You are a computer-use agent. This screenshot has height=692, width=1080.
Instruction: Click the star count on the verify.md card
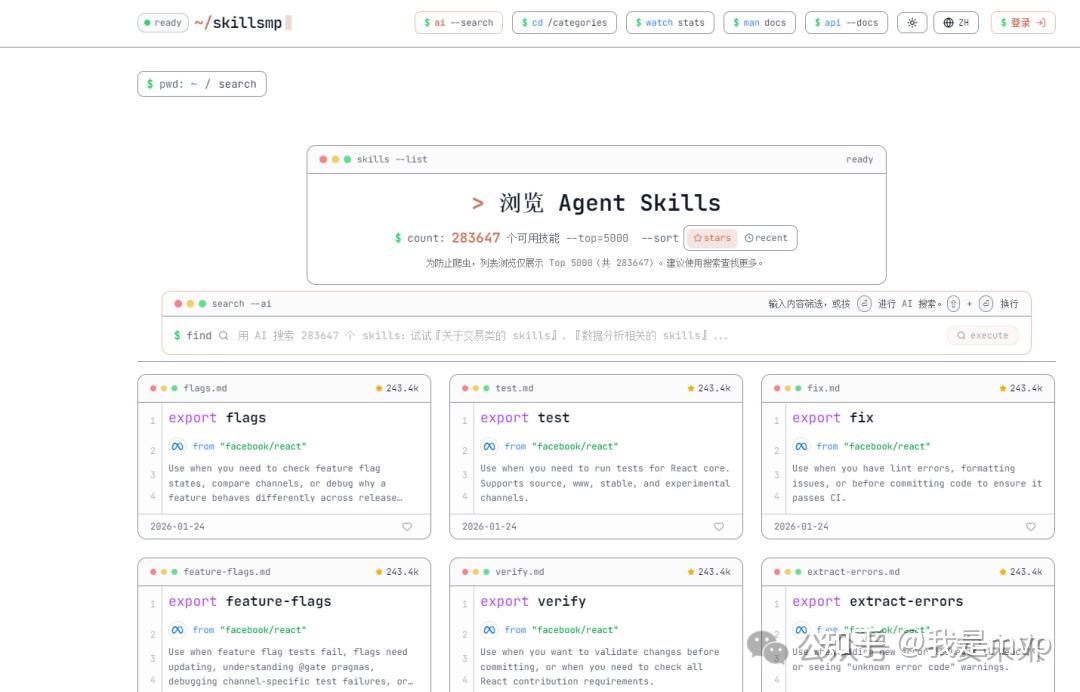click(x=709, y=572)
